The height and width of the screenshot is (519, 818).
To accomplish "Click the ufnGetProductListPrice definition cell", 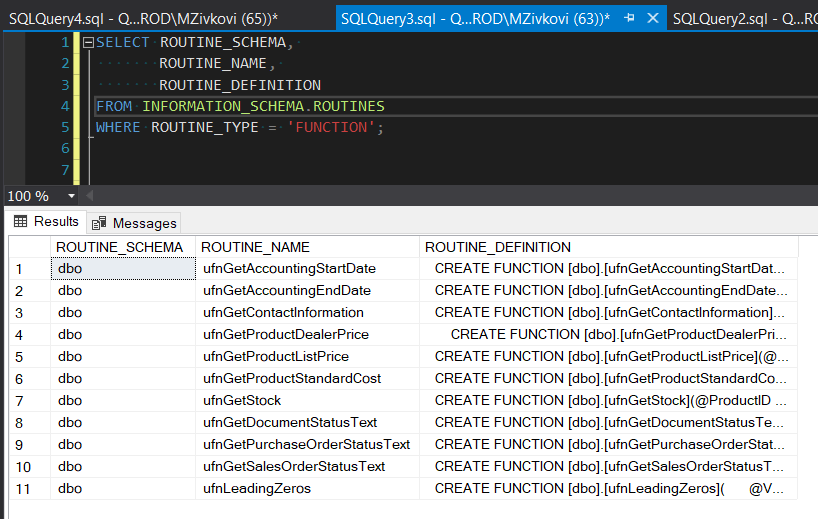I will [x=609, y=357].
